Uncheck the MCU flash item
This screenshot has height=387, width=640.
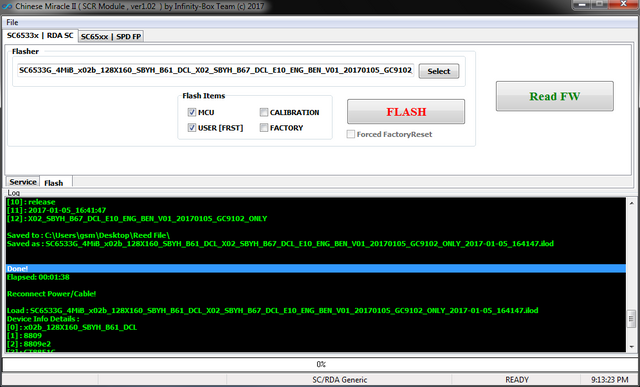(x=192, y=112)
